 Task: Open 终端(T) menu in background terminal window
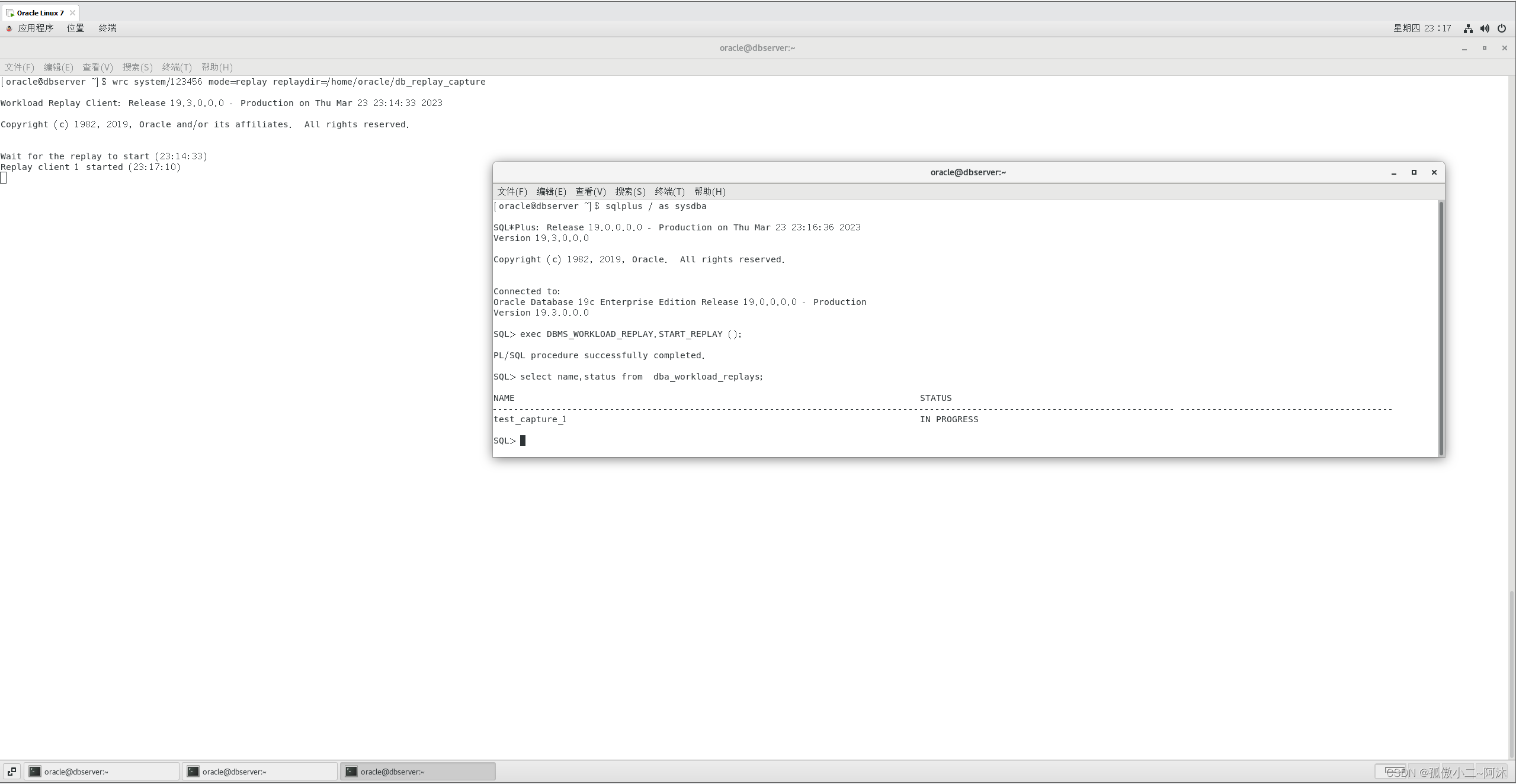pos(177,67)
